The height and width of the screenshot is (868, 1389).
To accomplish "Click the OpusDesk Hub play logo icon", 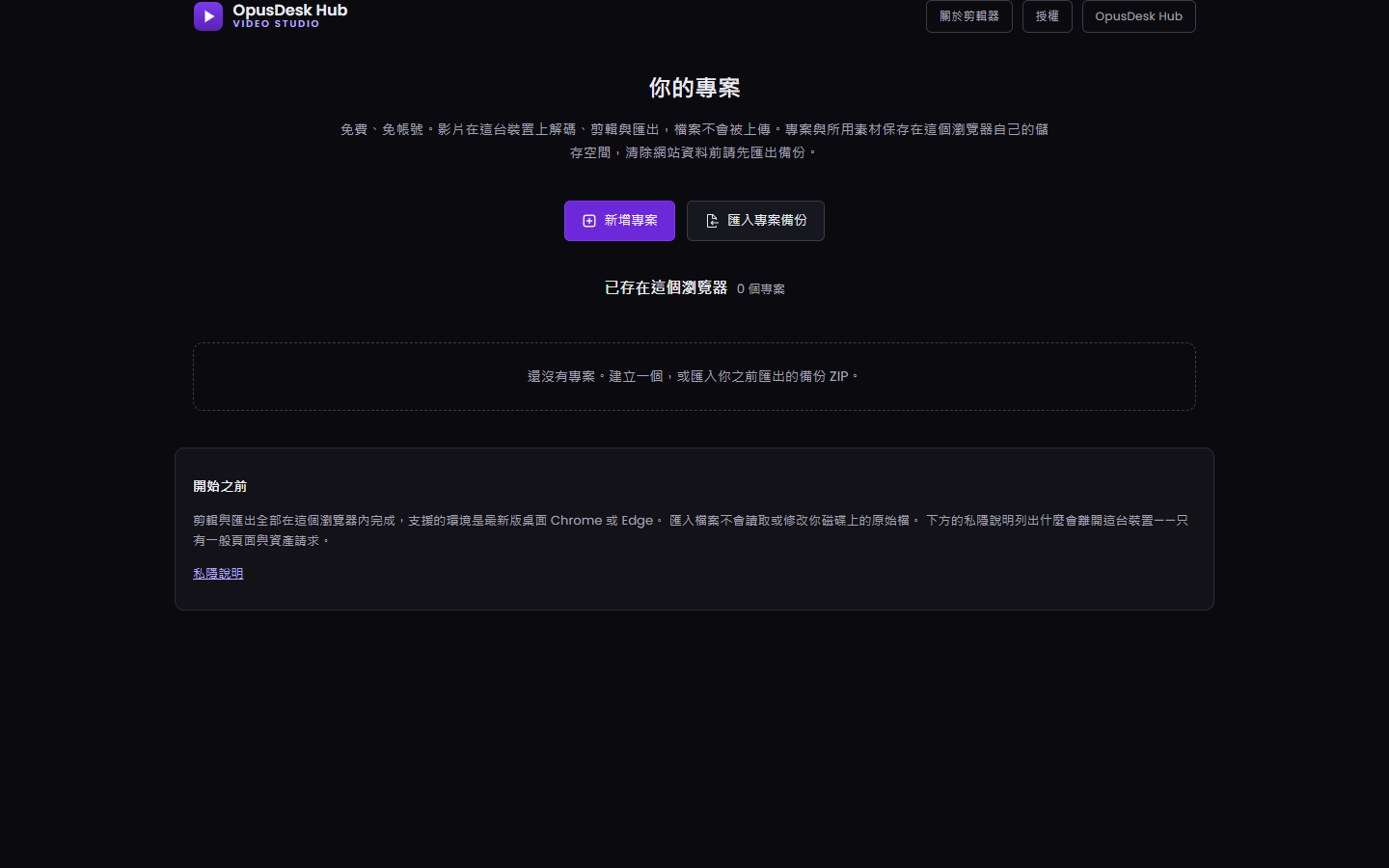I will click(208, 15).
